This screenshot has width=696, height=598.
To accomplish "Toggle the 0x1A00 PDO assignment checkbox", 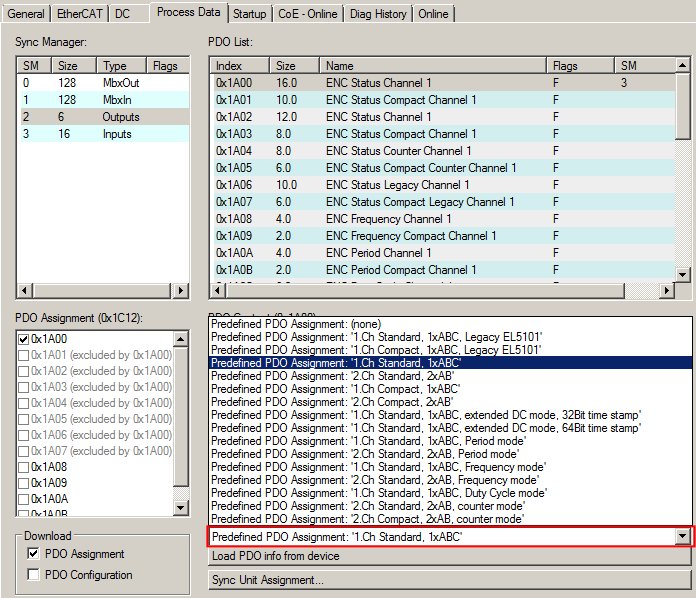I will tap(24, 339).
